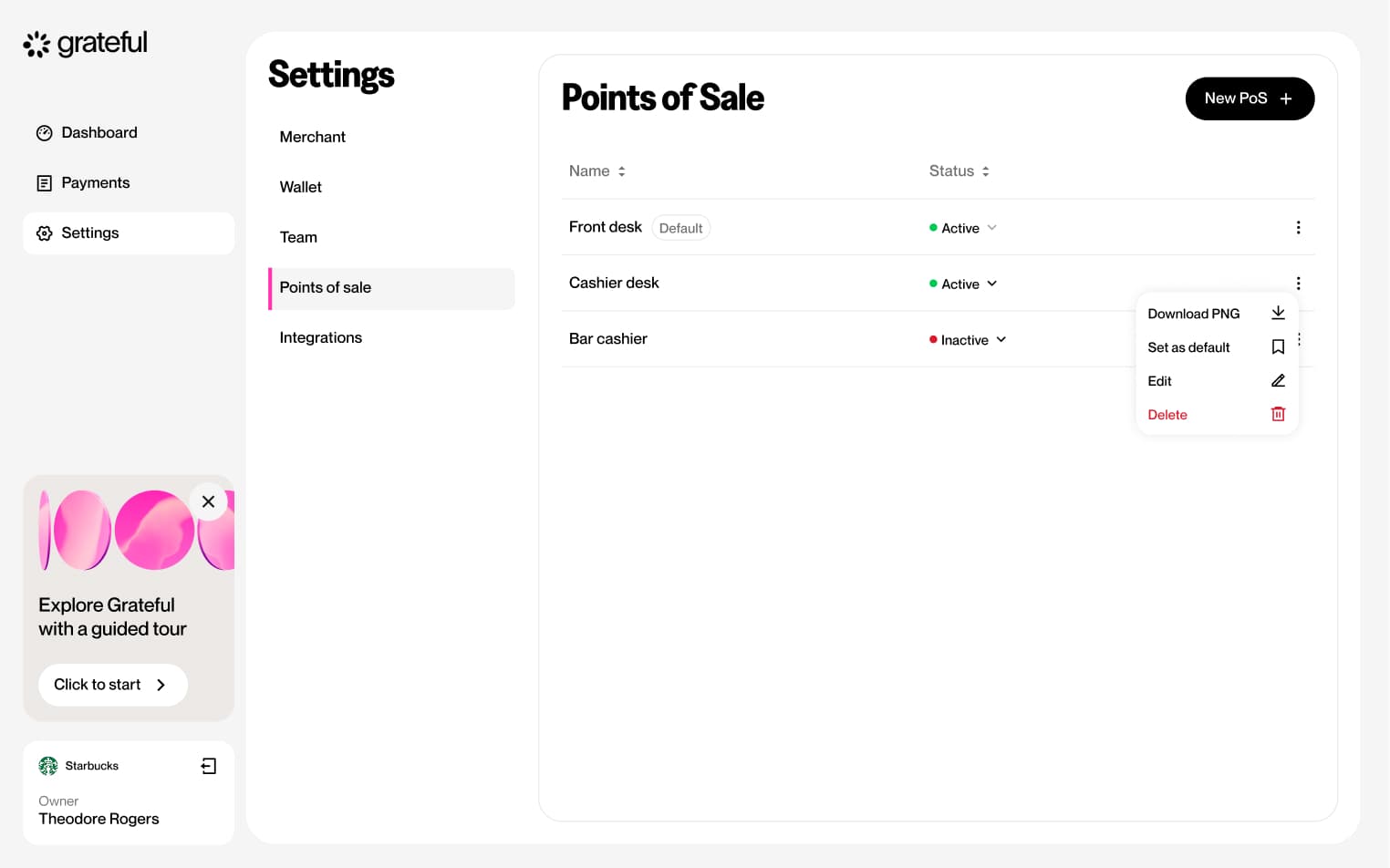
Task: Sort table by Status column
Action: [959, 171]
